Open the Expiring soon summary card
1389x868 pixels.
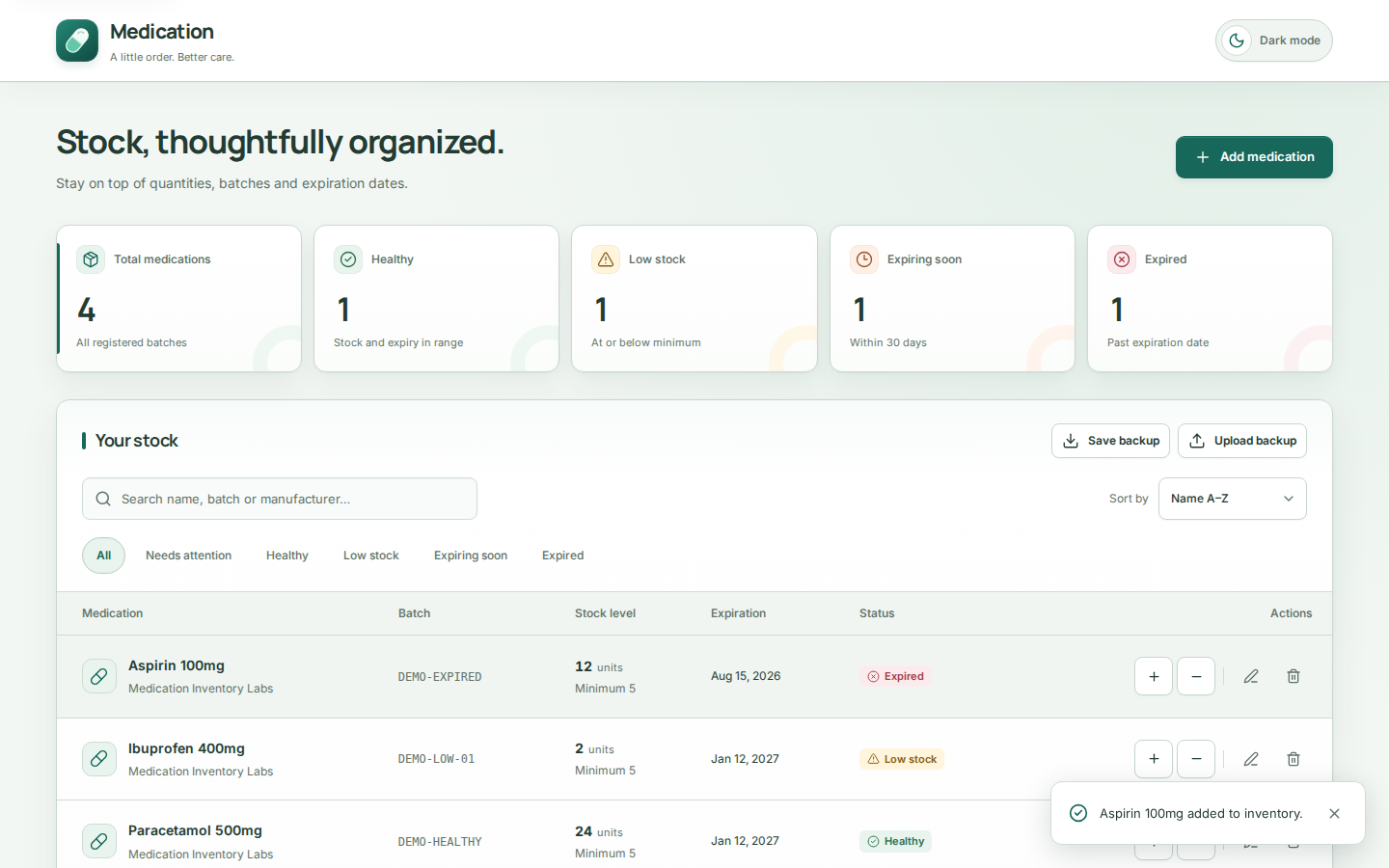coord(952,298)
